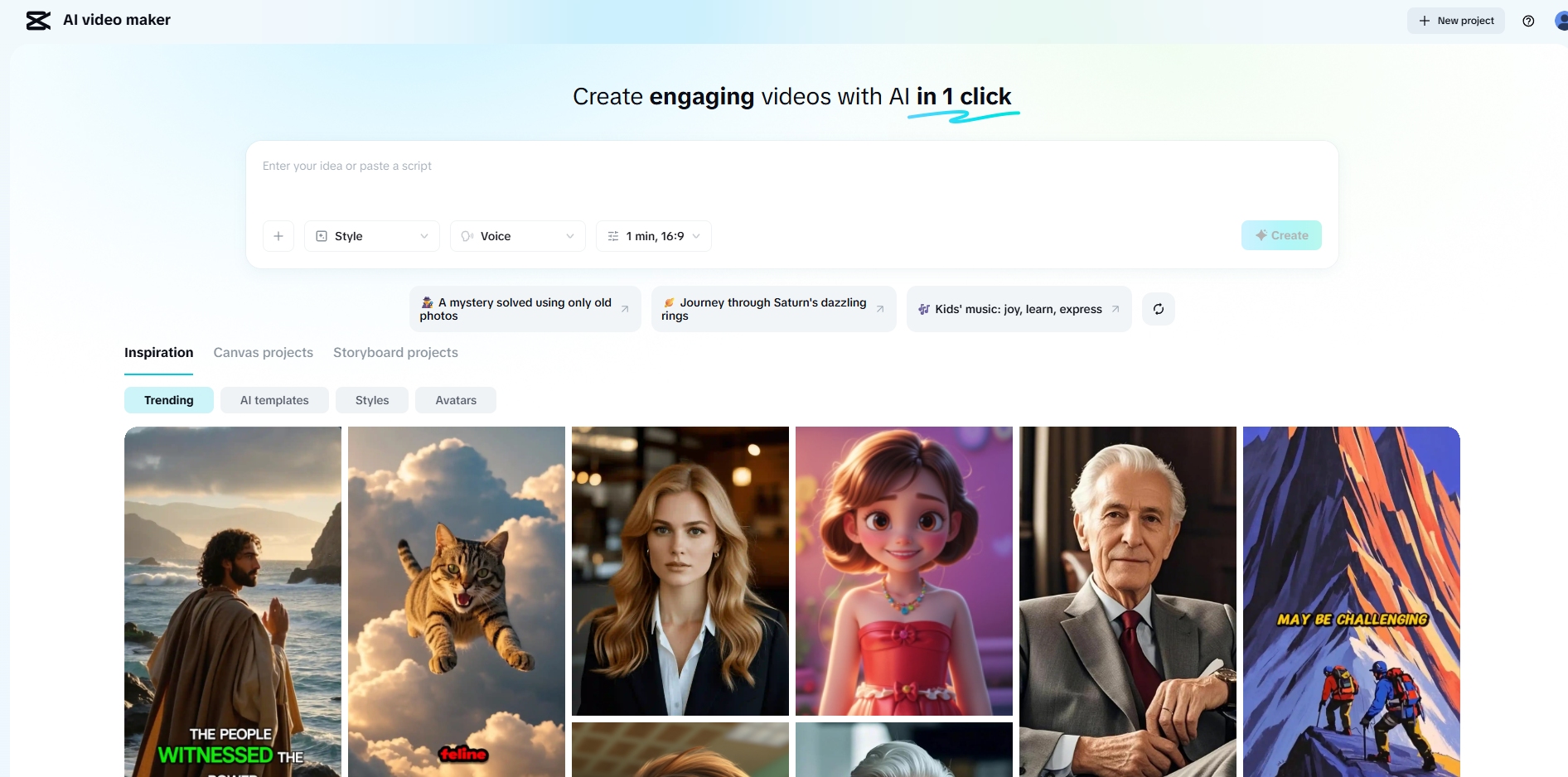
Task: Click the plus attachment icon in prompt box
Action: point(278,236)
